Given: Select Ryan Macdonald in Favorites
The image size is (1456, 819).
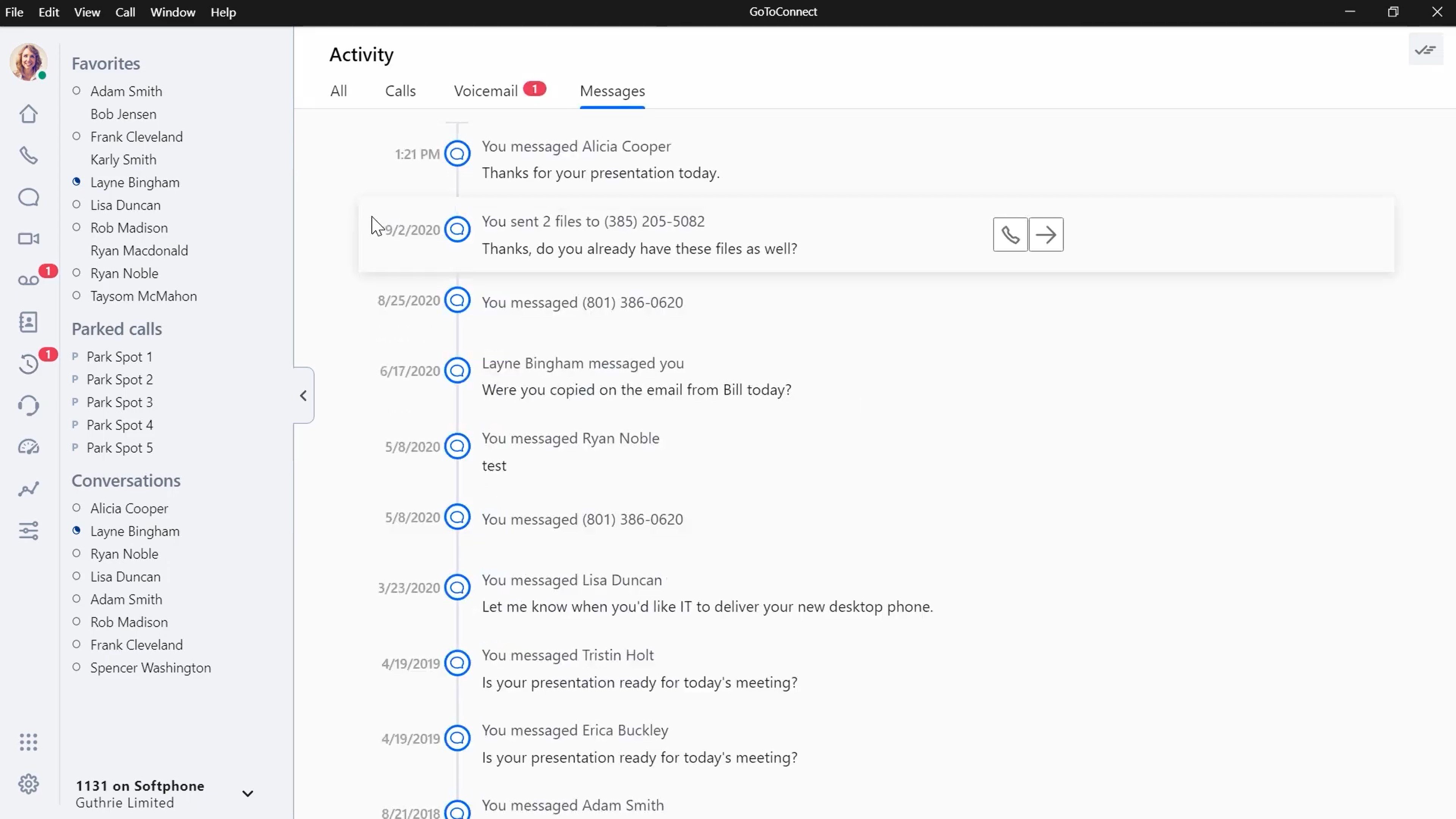Looking at the screenshot, I should 139,250.
